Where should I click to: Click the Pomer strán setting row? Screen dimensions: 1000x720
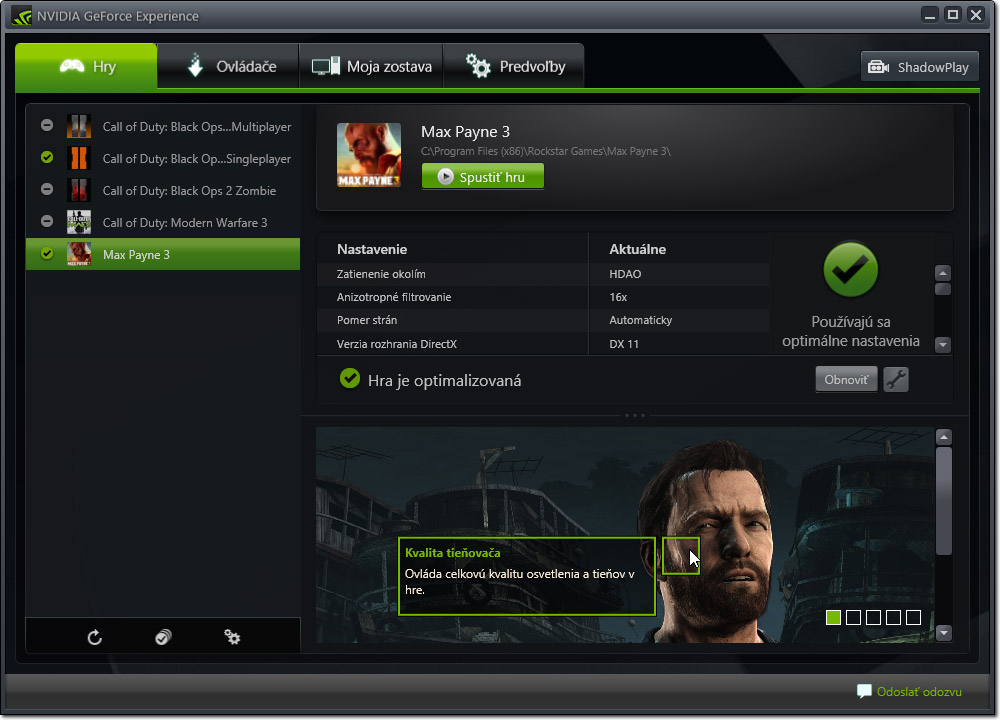click(543, 320)
